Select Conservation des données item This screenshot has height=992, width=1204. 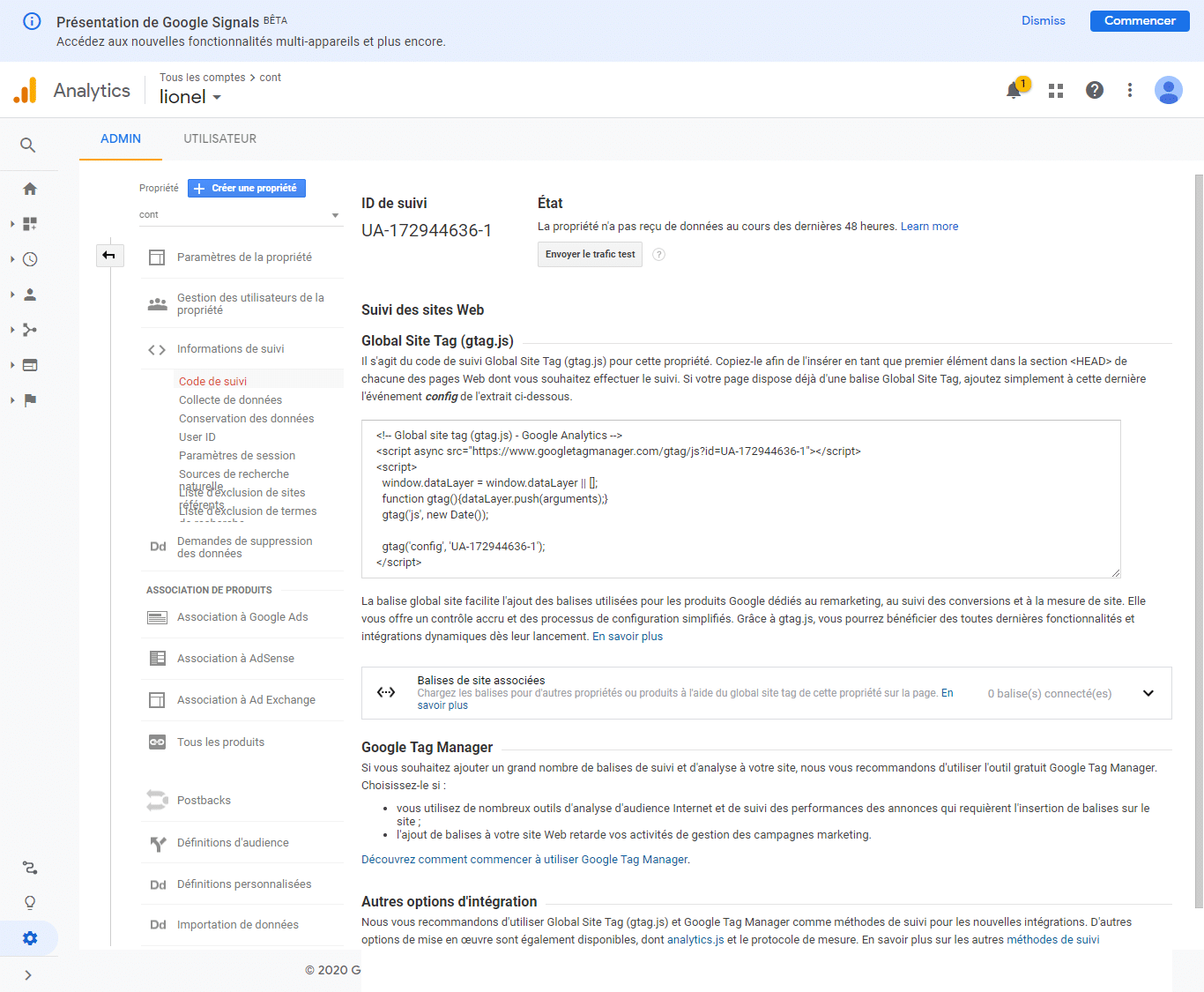coord(246,418)
